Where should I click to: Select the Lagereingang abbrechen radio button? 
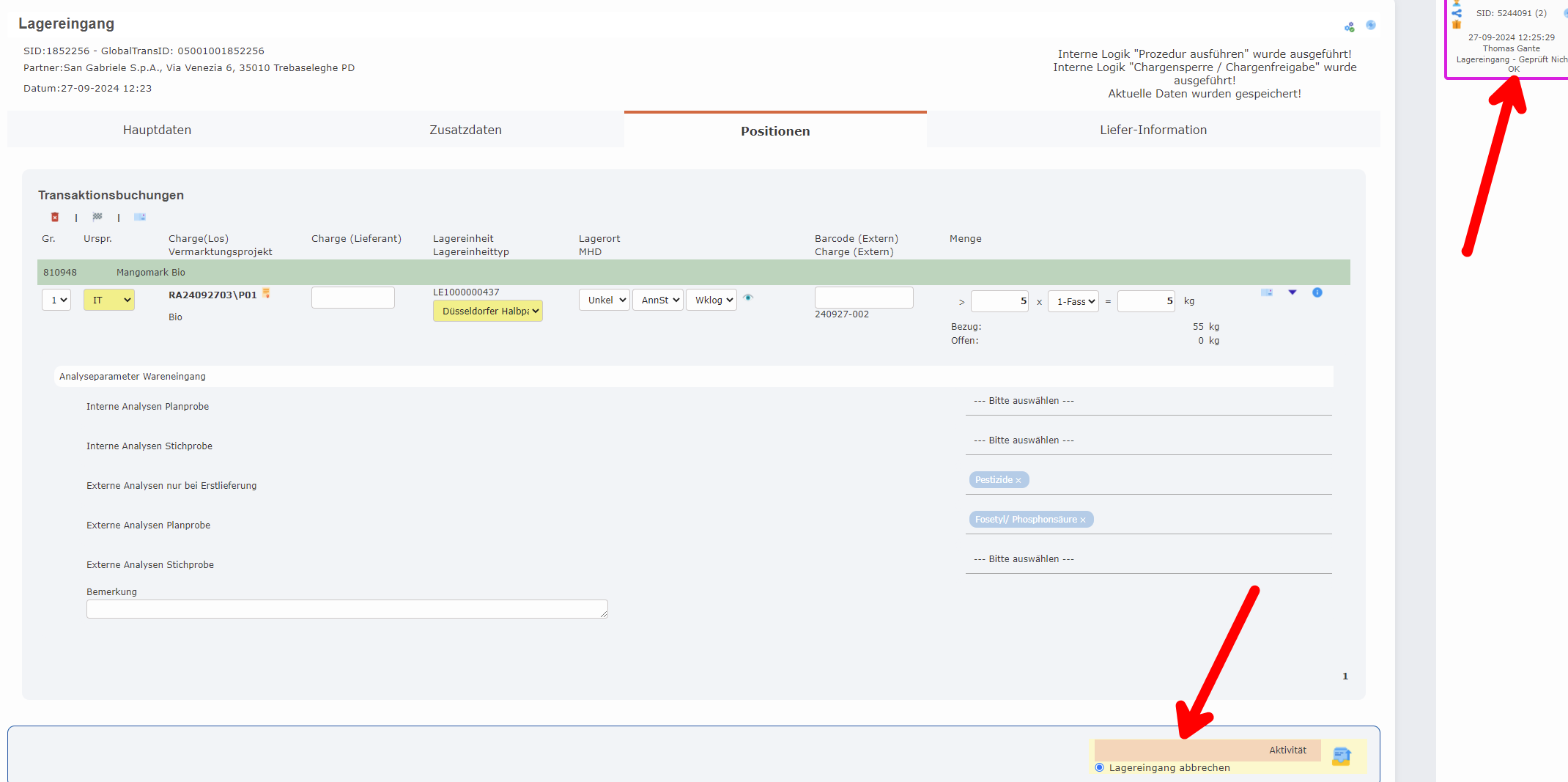pos(1099,767)
